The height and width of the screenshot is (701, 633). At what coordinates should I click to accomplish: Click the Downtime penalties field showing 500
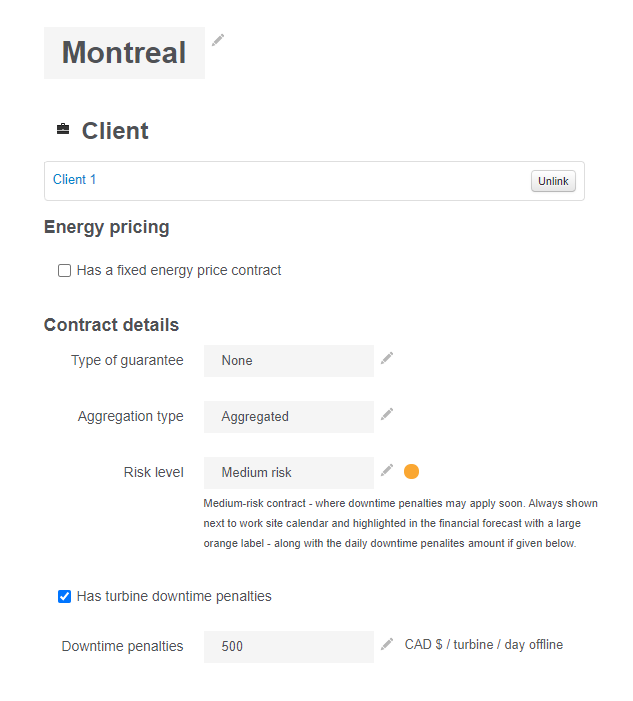[288, 647]
